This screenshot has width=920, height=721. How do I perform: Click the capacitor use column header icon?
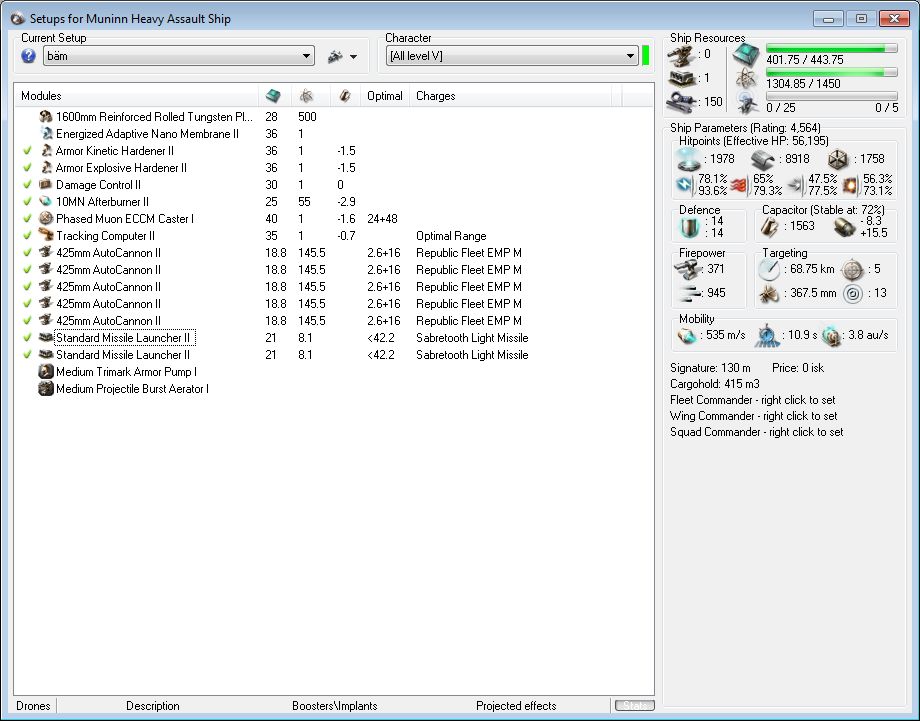pyautogui.click(x=345, y=96)
